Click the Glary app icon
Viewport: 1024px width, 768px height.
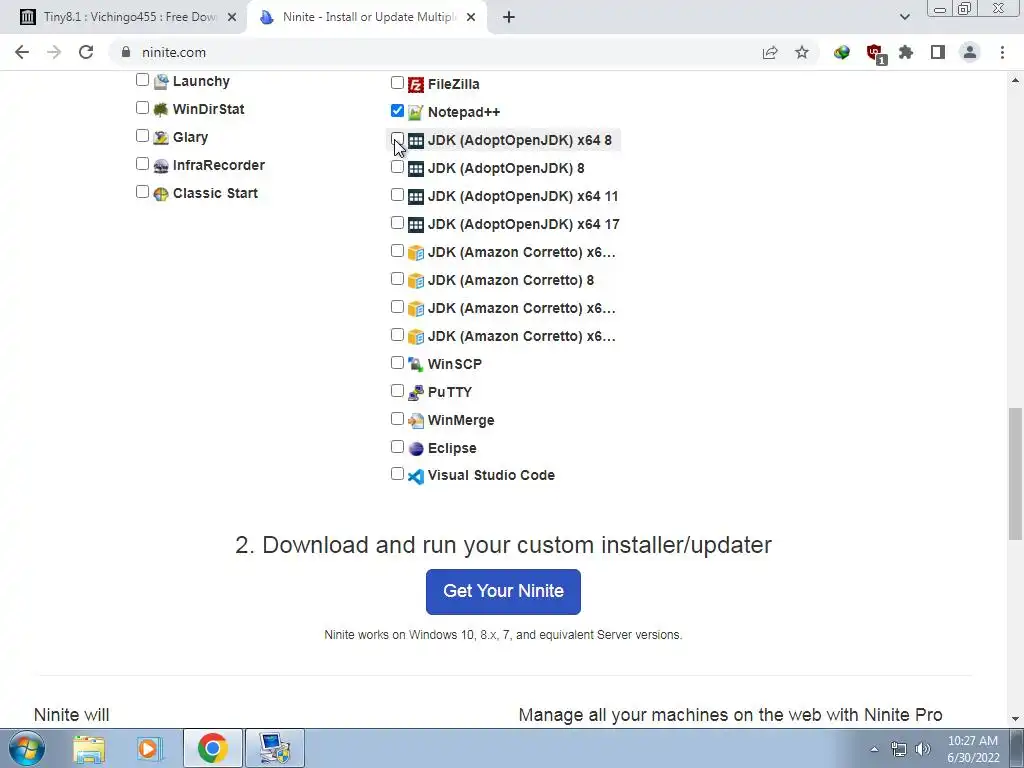coord(161,138)
